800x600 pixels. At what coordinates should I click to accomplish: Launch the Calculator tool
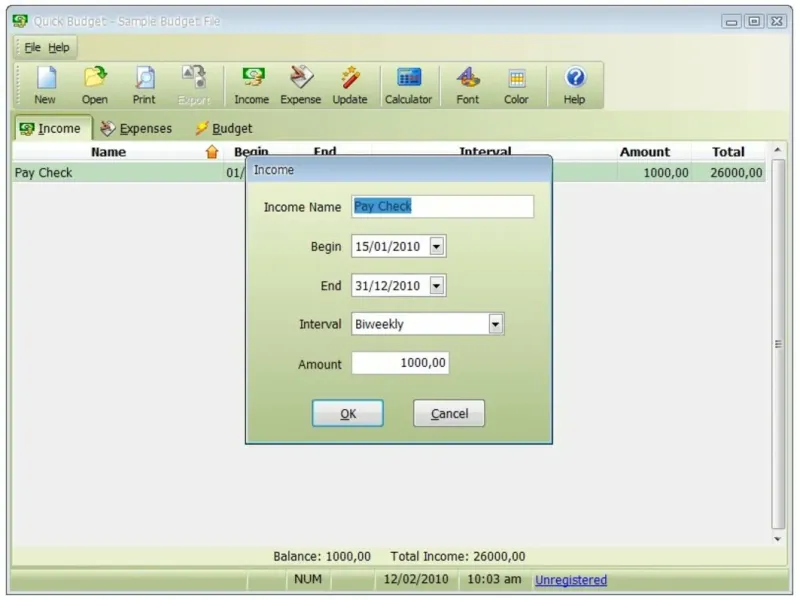(408, 86)
